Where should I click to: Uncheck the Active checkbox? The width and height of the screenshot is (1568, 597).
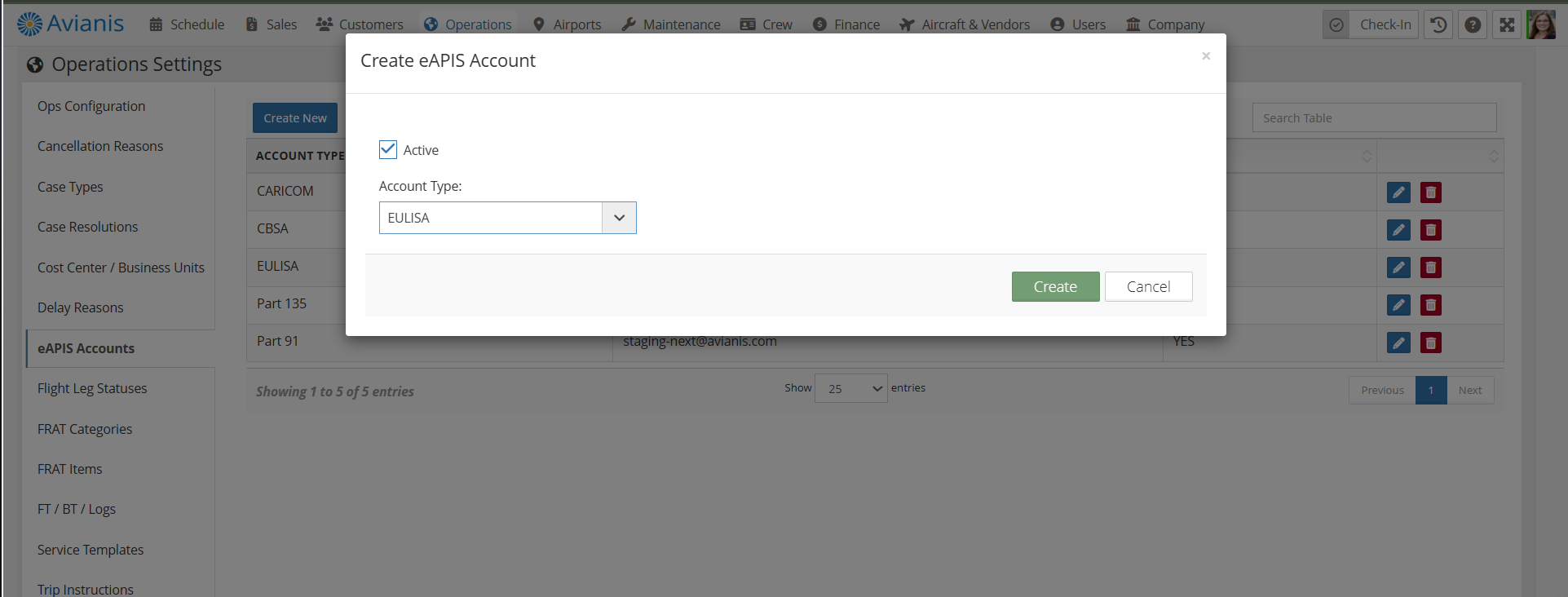tap(388, 149)
